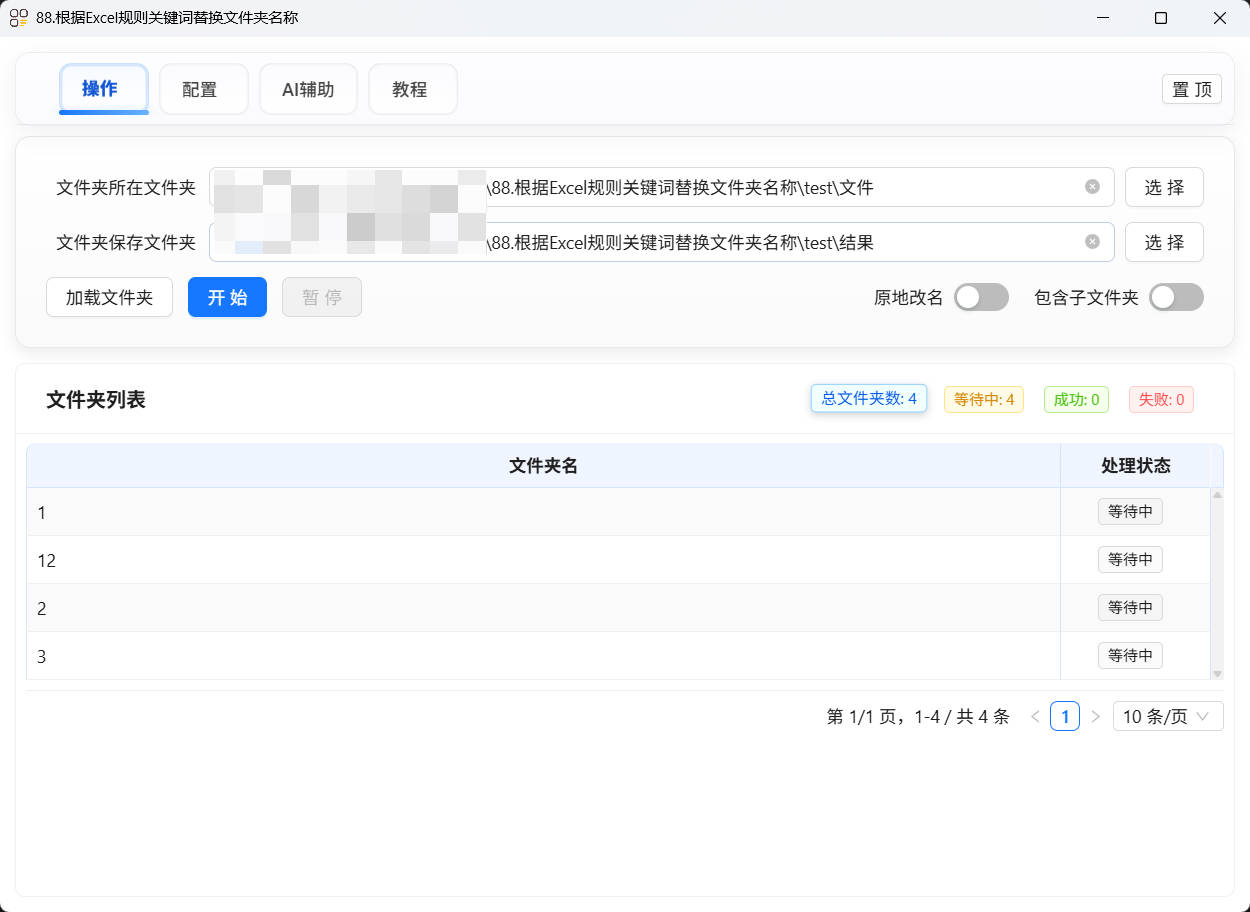Clear the source folder path input
The width and height of the screenshot is (1250, 912).
1091,186
